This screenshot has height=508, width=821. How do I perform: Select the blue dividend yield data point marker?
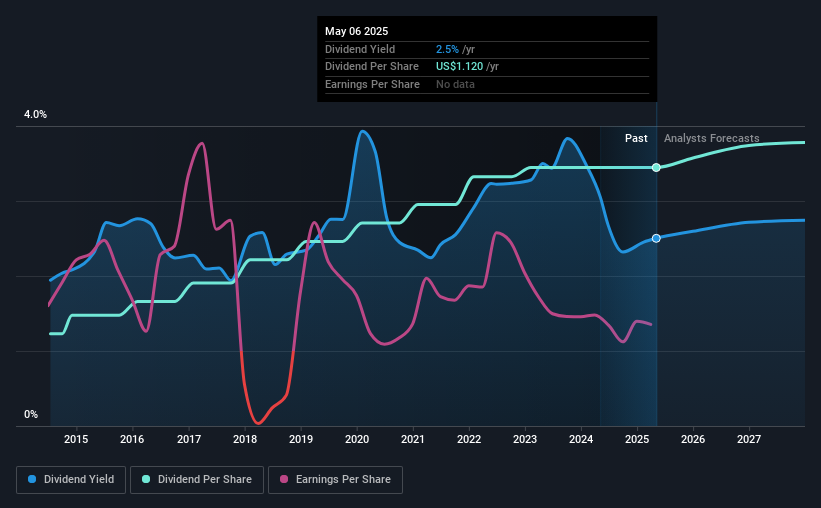point(656,238)
